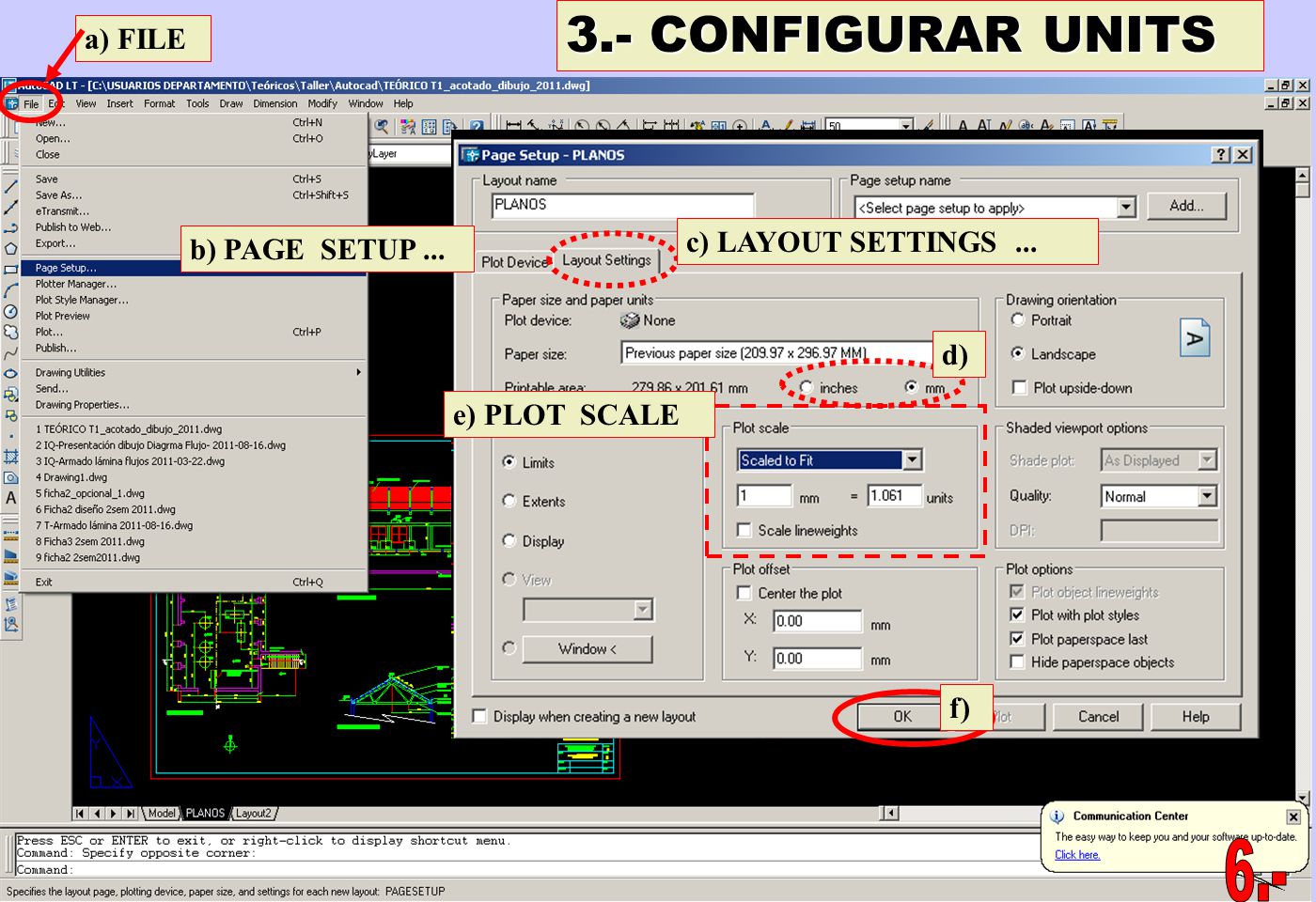Select the Revision Cloud tool
This screenshot has height=902, width=1316.
point(10,332)
